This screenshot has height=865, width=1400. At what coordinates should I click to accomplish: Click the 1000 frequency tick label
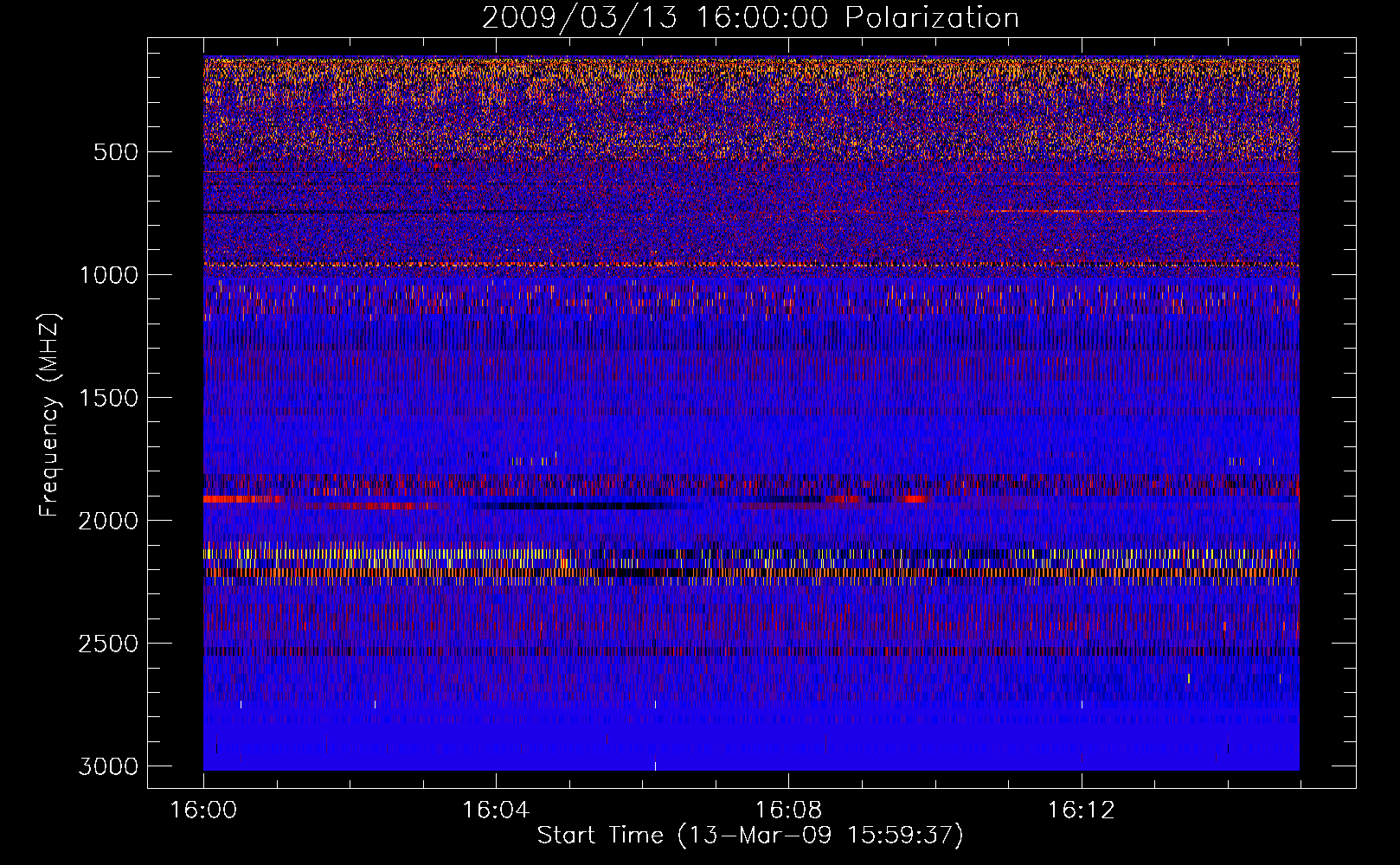[108, 275]
